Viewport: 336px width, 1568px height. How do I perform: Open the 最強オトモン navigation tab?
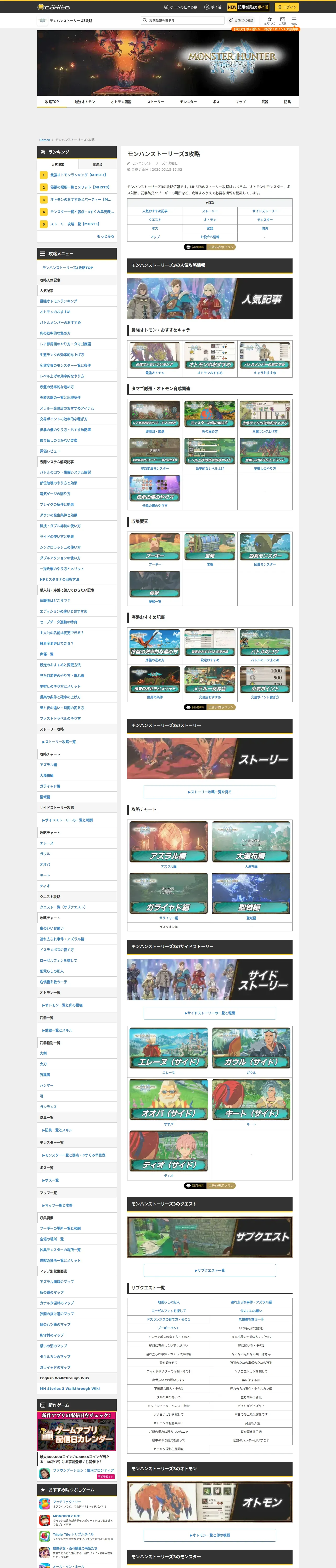tap(85, 102)
